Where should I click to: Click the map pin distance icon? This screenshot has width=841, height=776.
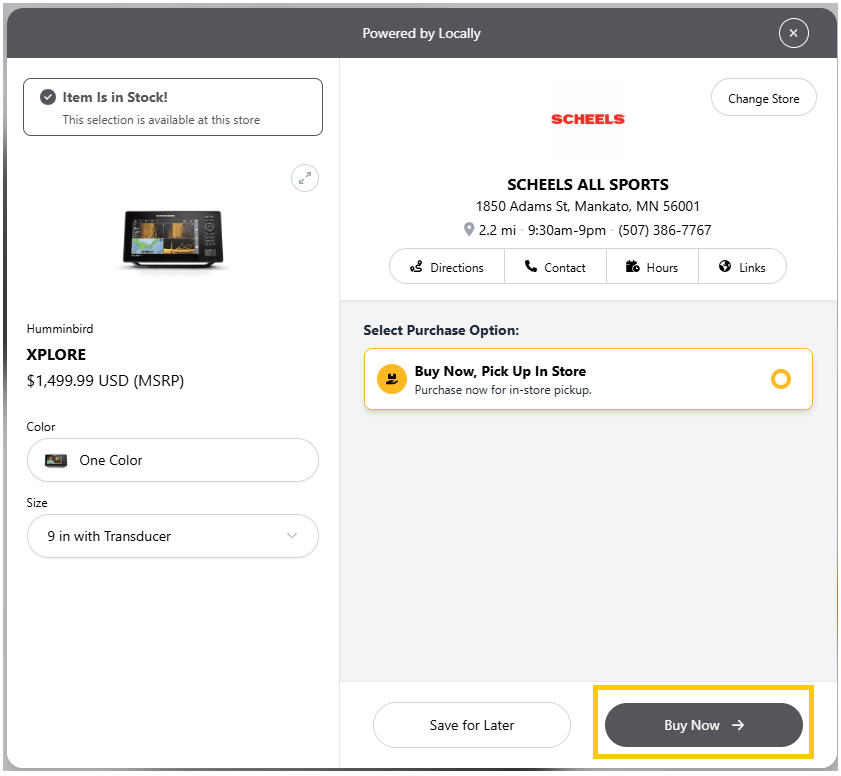point(469,230)
